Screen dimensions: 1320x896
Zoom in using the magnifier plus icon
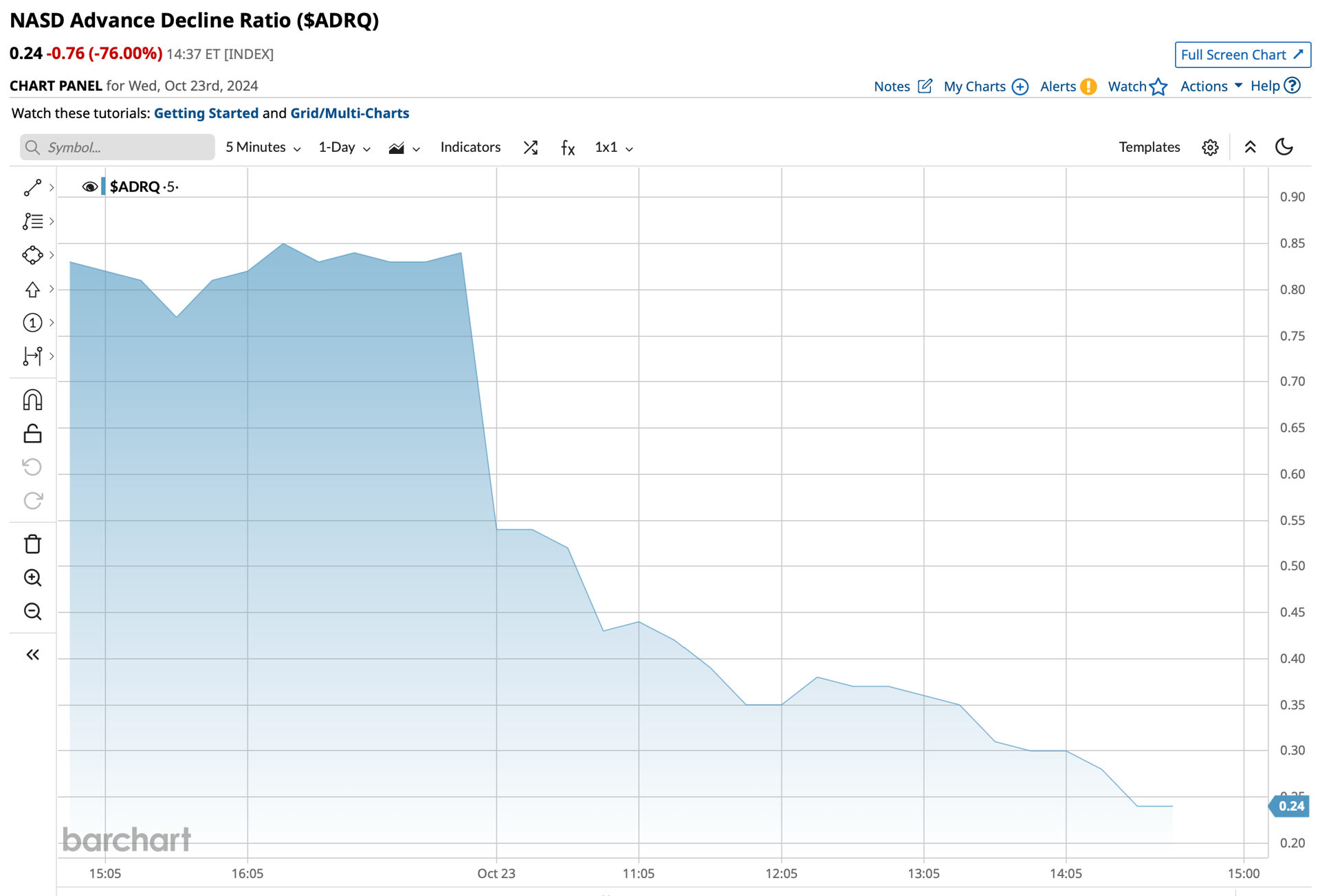click(32, 578)
